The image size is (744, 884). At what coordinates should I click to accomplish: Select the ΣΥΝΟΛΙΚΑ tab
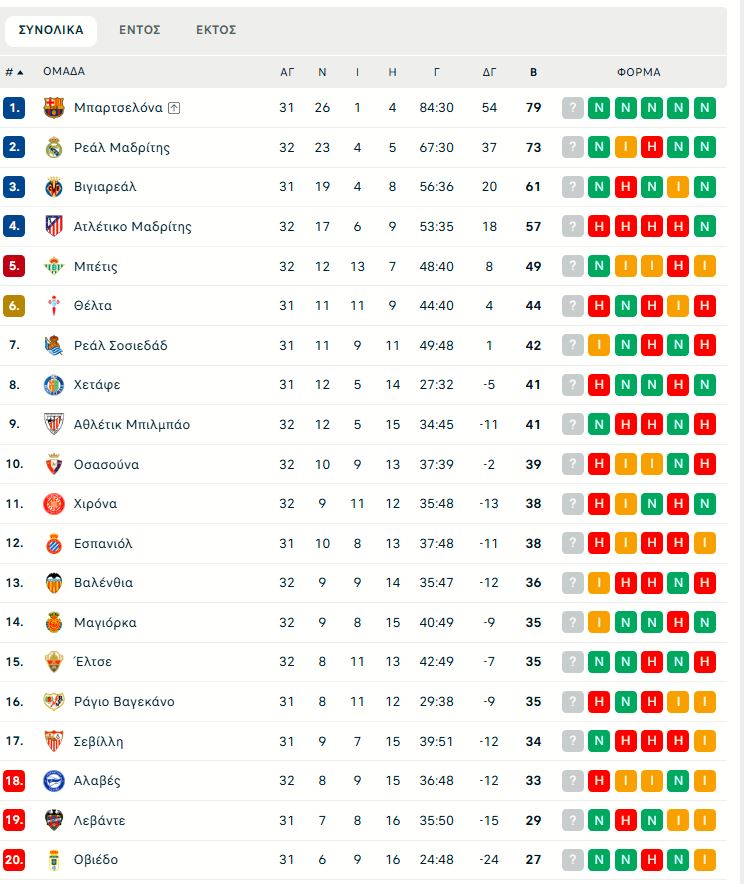(51, 30)
